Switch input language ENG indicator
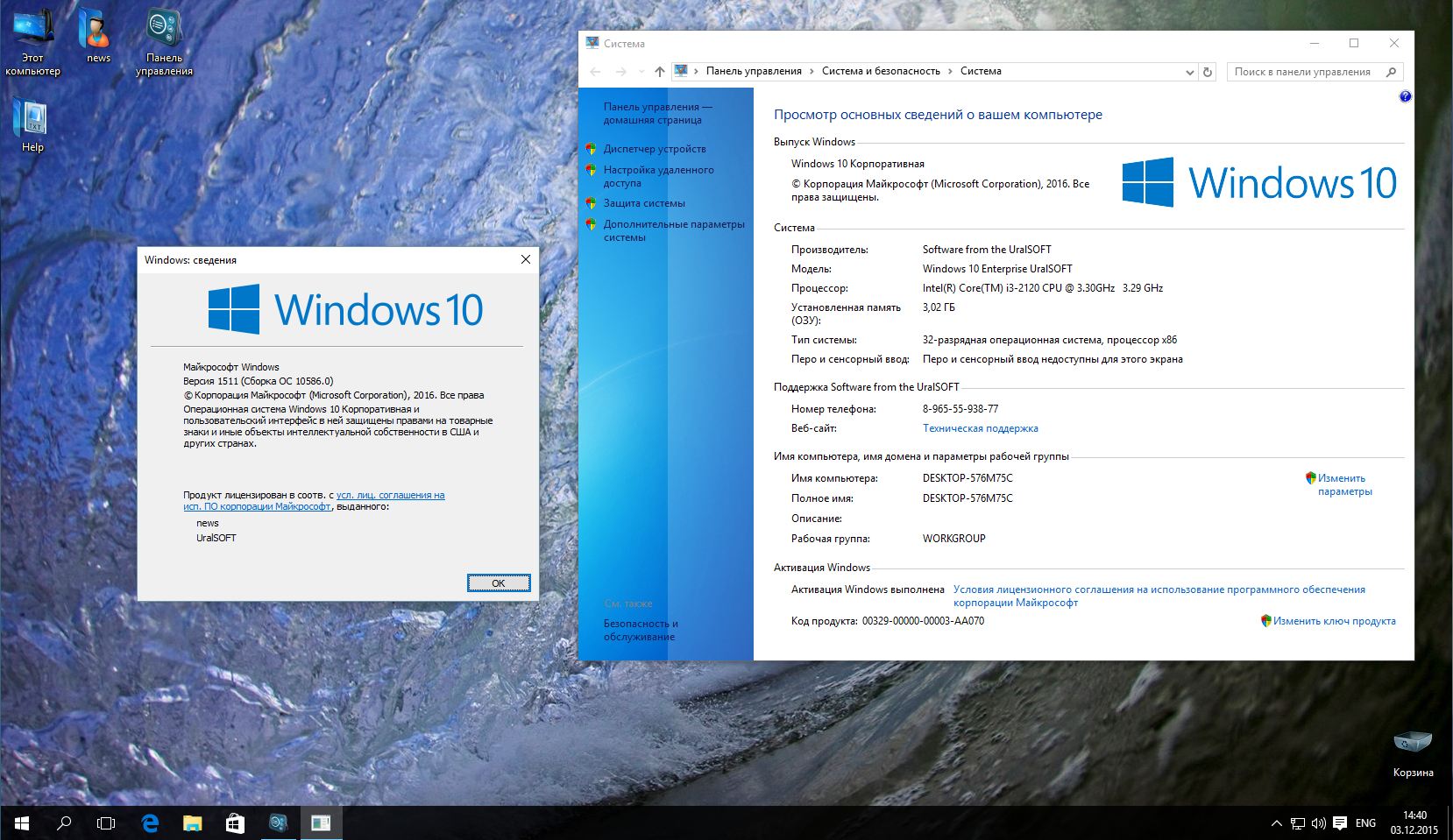 pos(1365,823)
